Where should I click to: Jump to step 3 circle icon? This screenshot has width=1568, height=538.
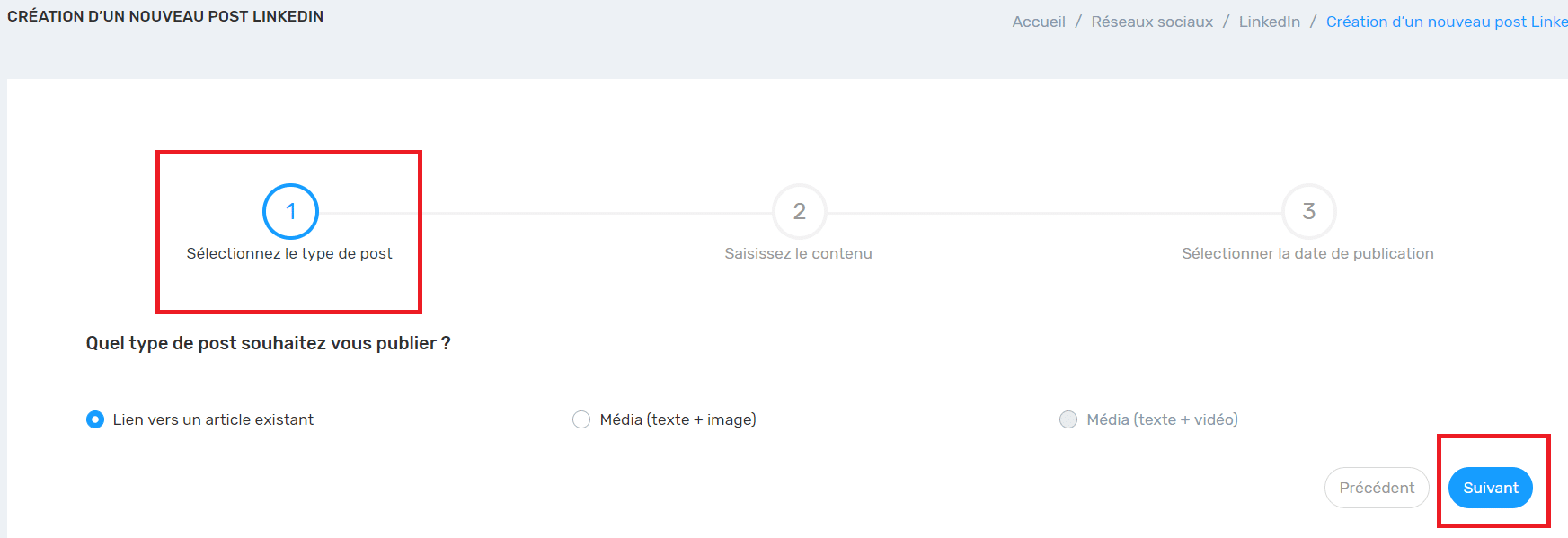point(1309,211)
